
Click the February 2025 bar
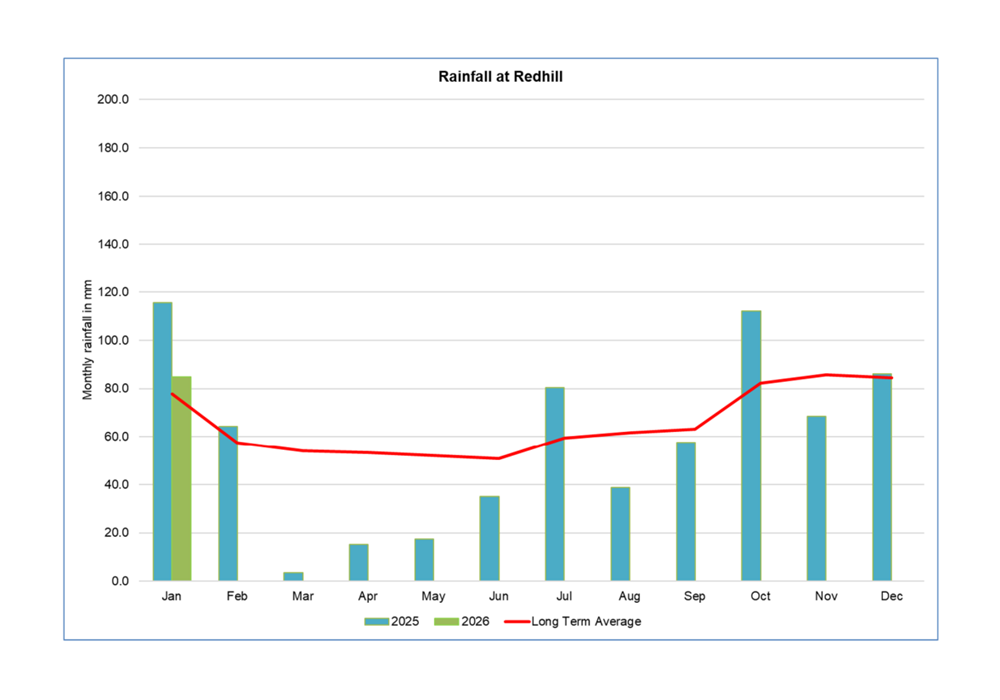(x=228, y=504)
